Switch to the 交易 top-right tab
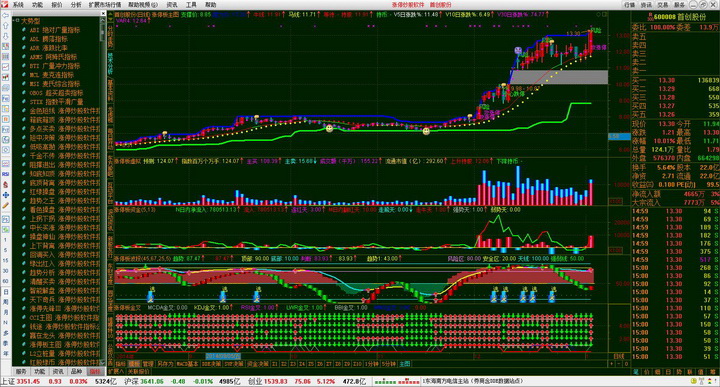Viewport: 720px width, 387px height. 662,5
